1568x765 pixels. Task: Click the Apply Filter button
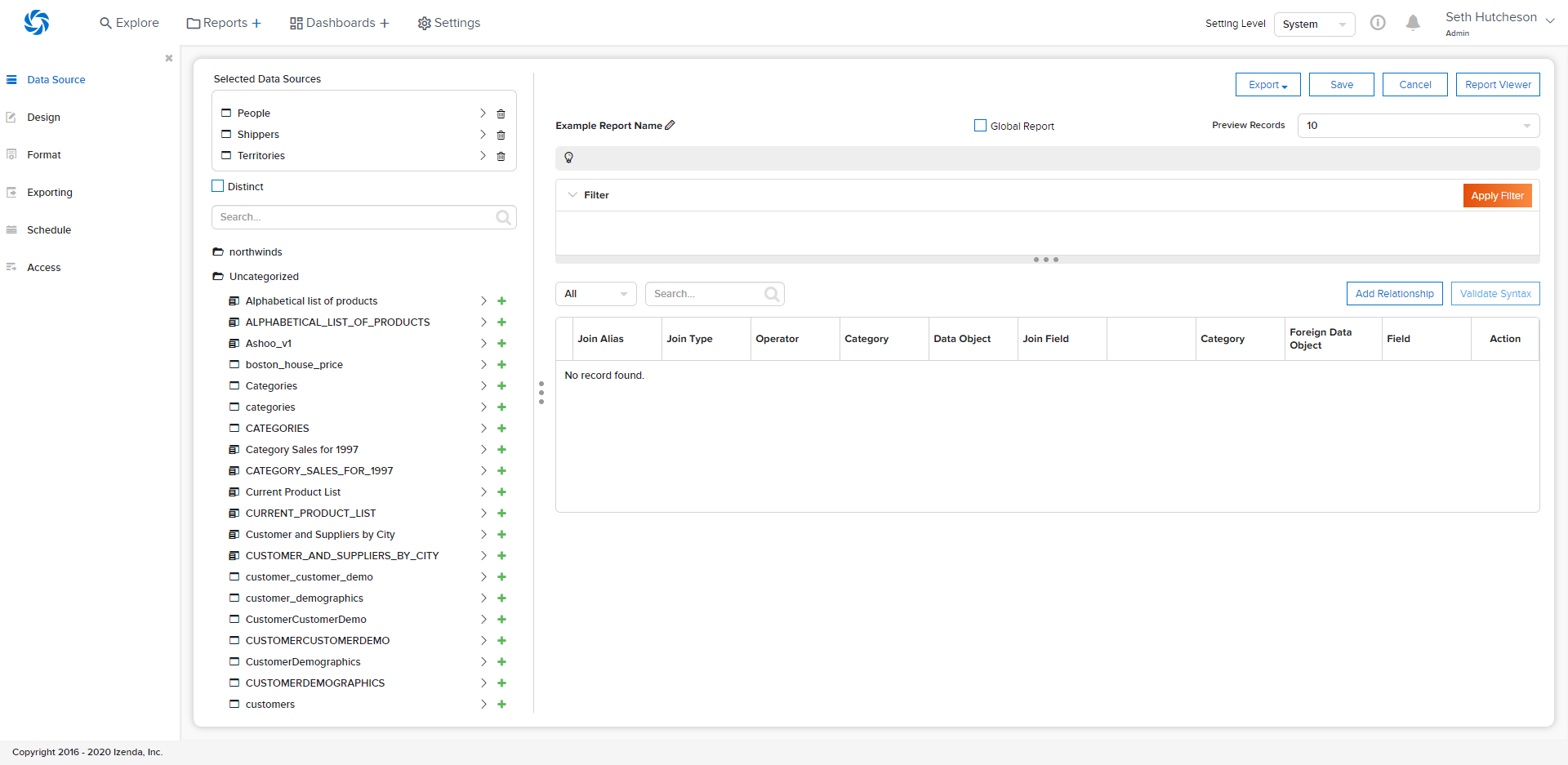[x=1497, y=196]
